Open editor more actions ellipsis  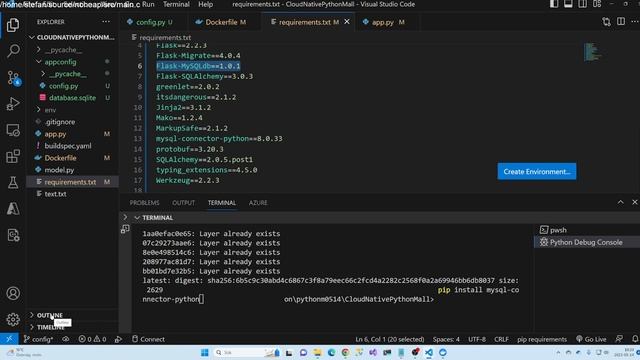click(x=635, y=22)
